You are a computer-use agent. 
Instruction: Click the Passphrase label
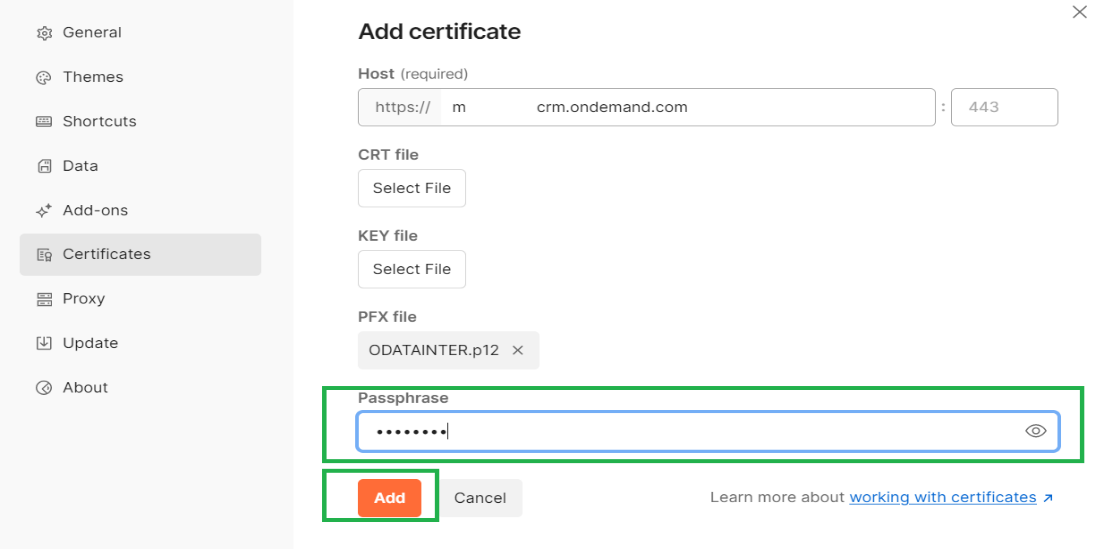(403, 398)
